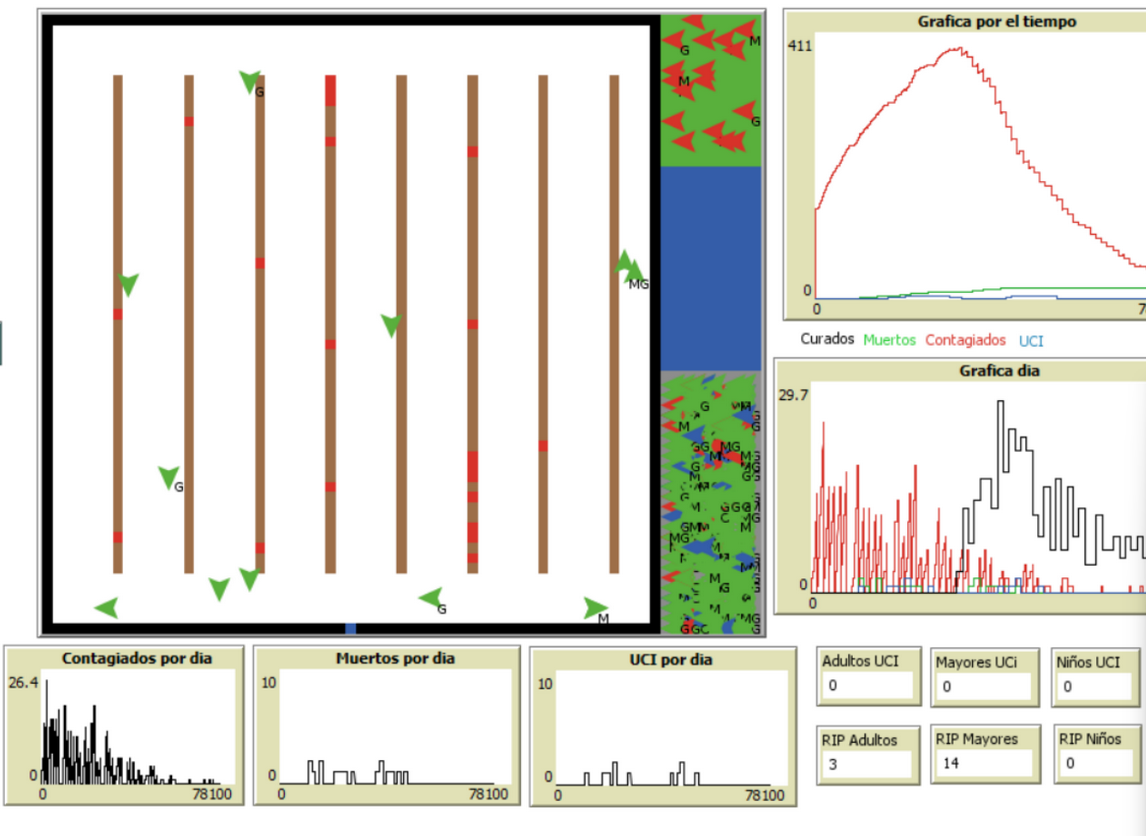Click the green agent labeled M at bottom wall
Viewport: 1146px width, 836px height.
point(595,607)
